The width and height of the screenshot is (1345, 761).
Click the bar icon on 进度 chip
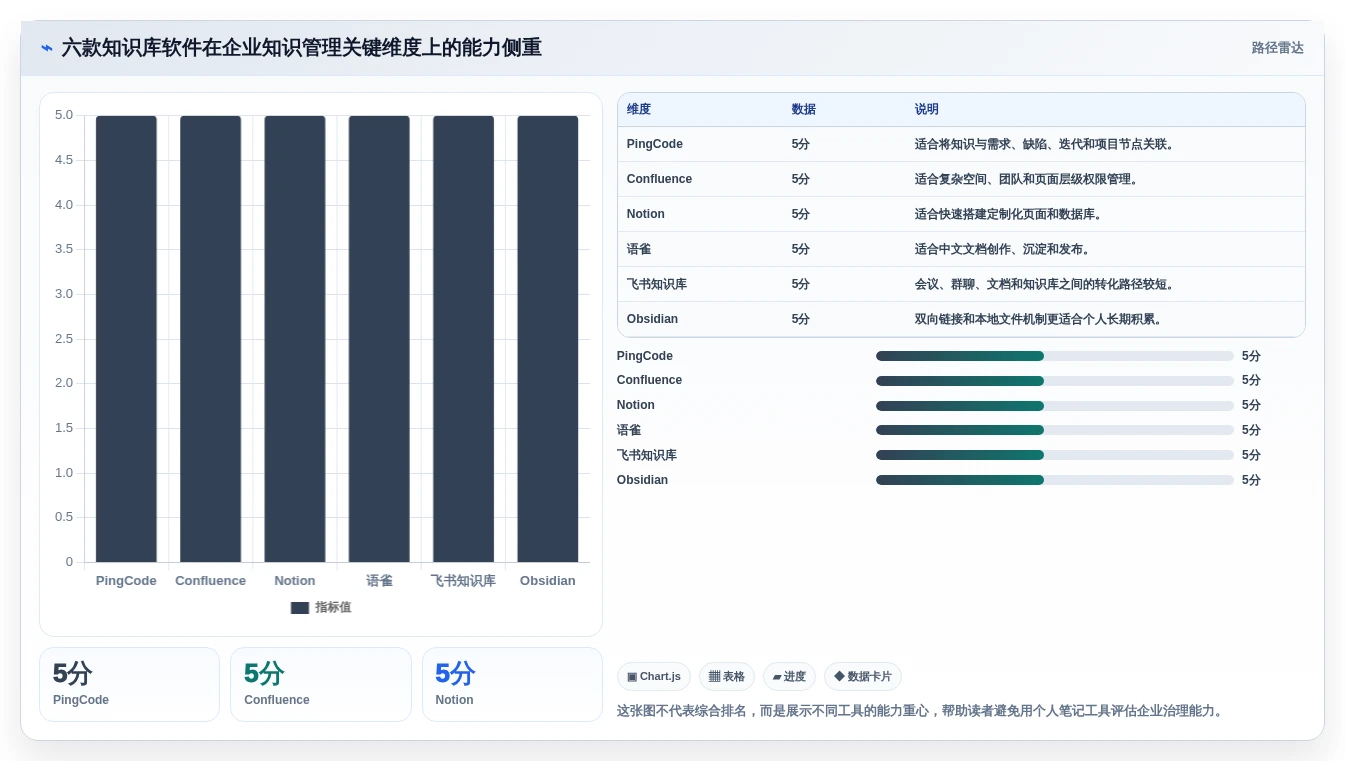tap(777, 678)
